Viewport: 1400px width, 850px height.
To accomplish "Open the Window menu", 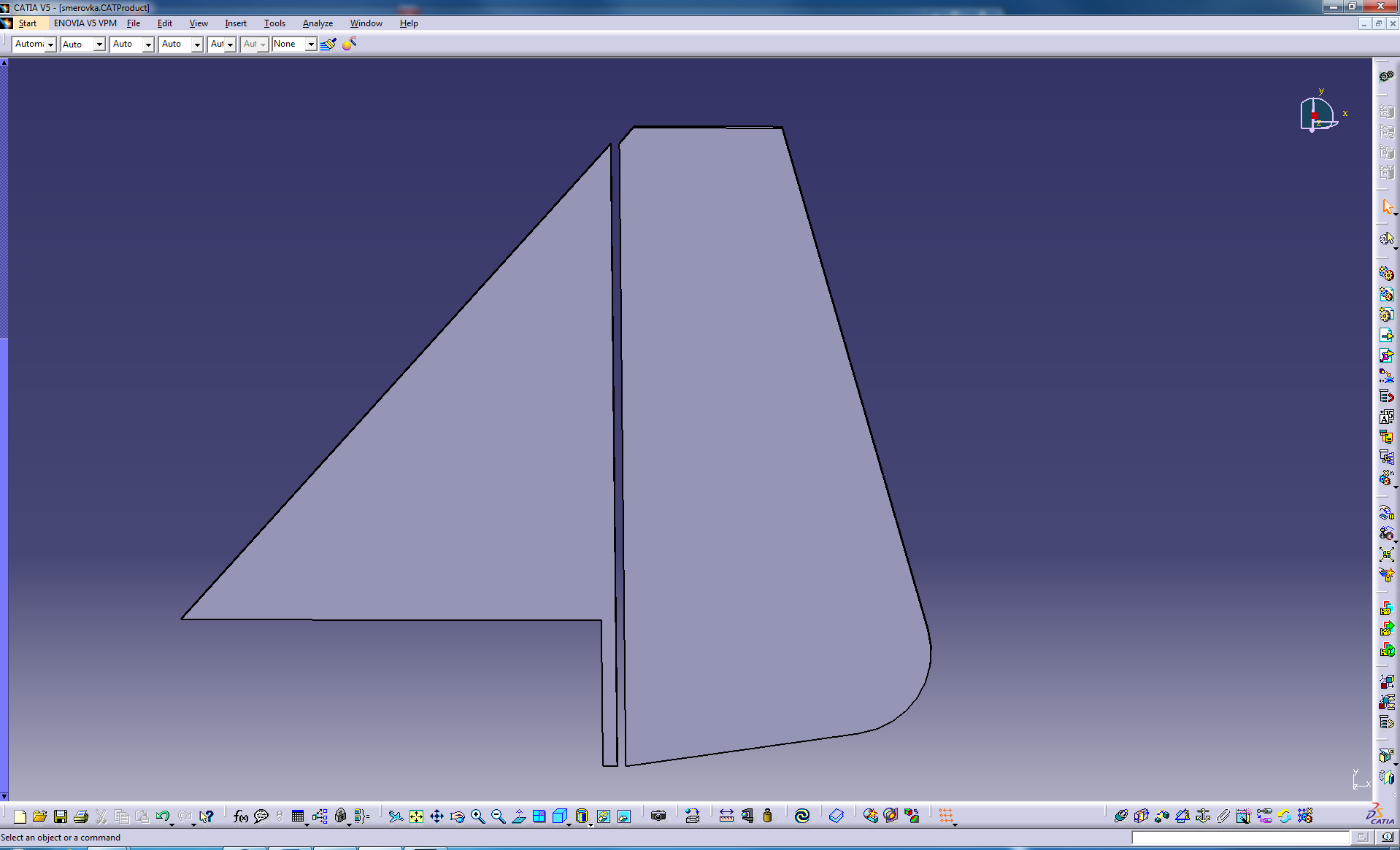I will pos(366,23).
